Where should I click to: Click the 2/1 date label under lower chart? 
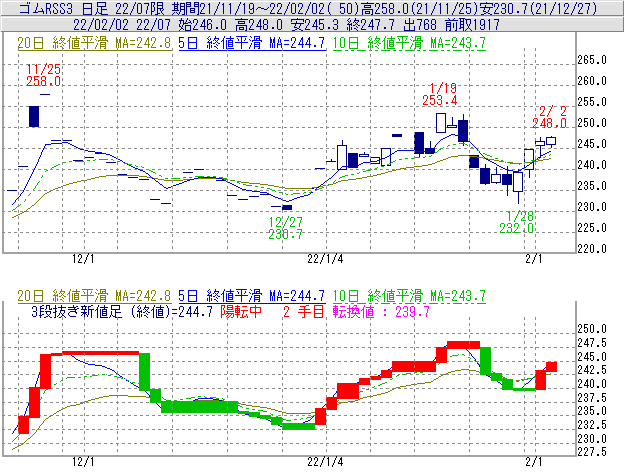534,462
